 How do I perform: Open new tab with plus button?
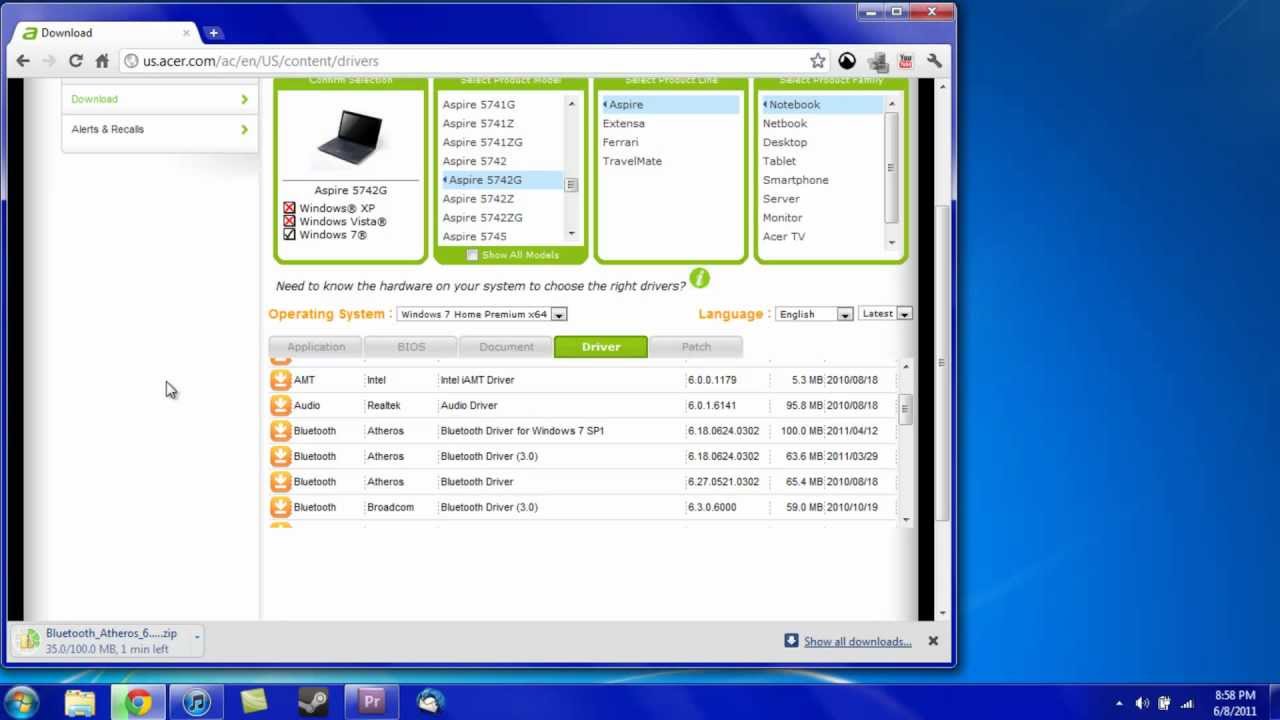213,33
